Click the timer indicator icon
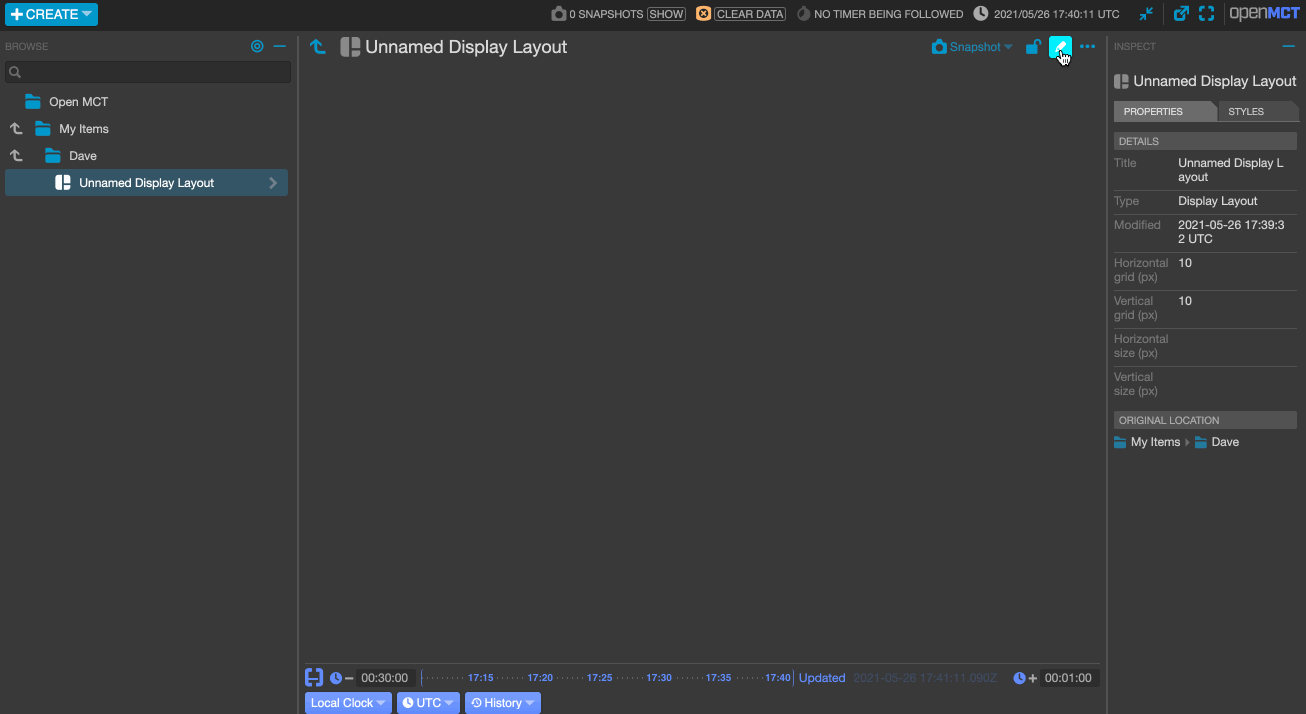The width and height of the screenshot is (1306, 714). [x=803, y=14]
